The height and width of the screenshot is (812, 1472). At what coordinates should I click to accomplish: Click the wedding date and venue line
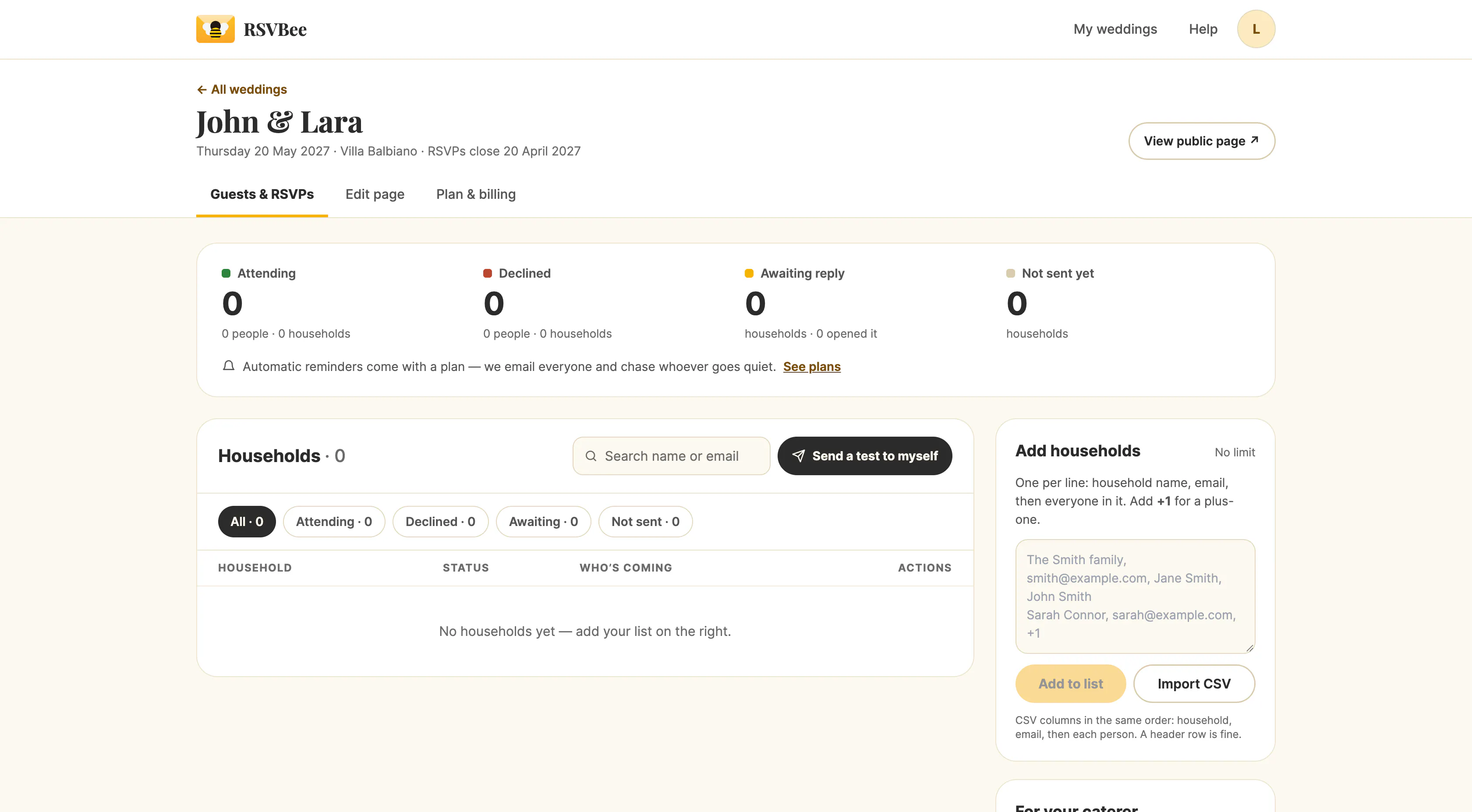click(x=389, y=152)
